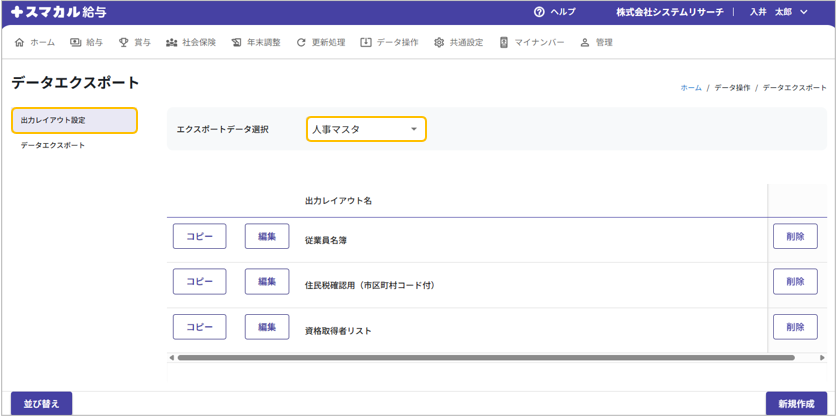This screenshot has height=417, width=837.
Task: Click the home icon in the navigation bar
Action: [20, 43]
